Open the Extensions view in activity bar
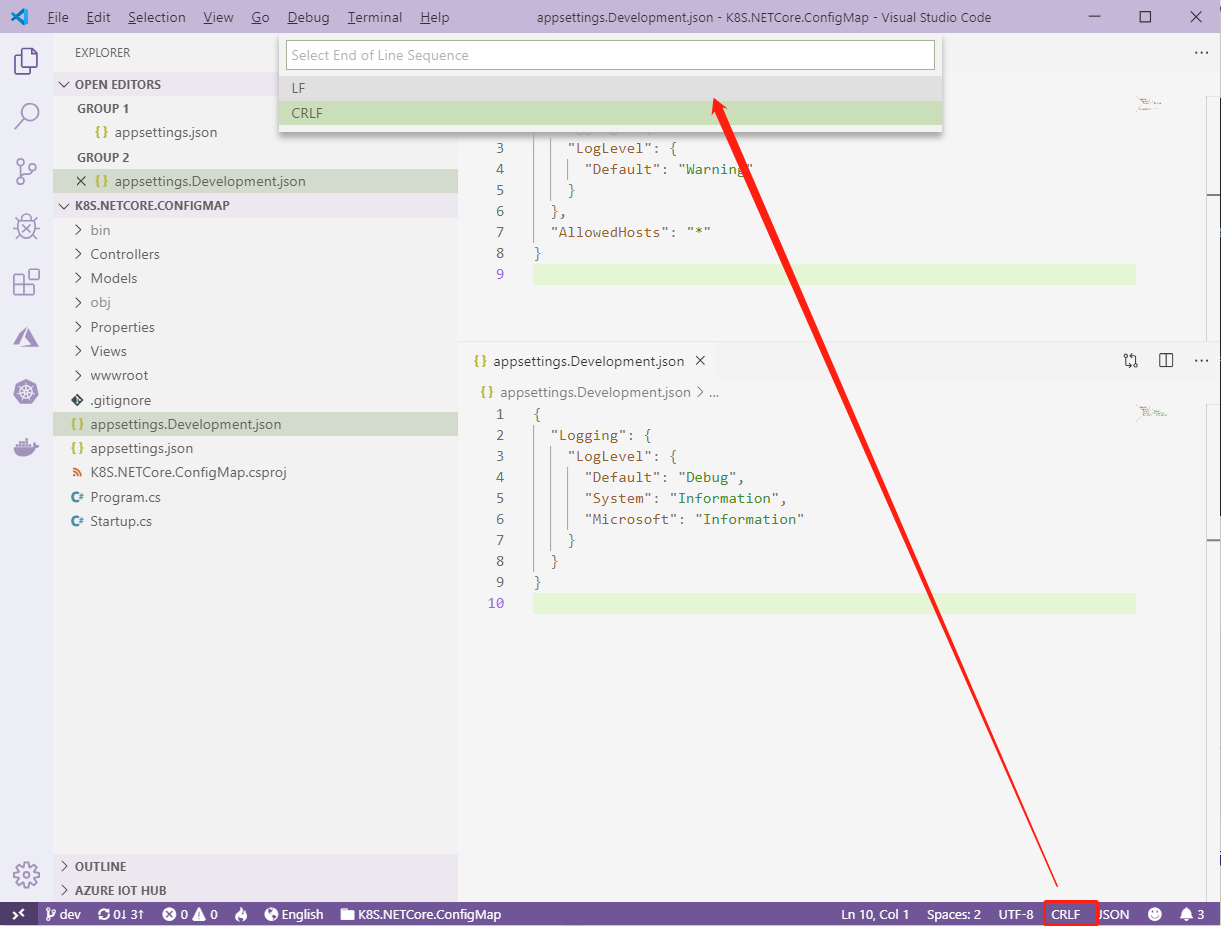Image resolution: width=1221 pixels, height=926 pixels. click(26, 283)
